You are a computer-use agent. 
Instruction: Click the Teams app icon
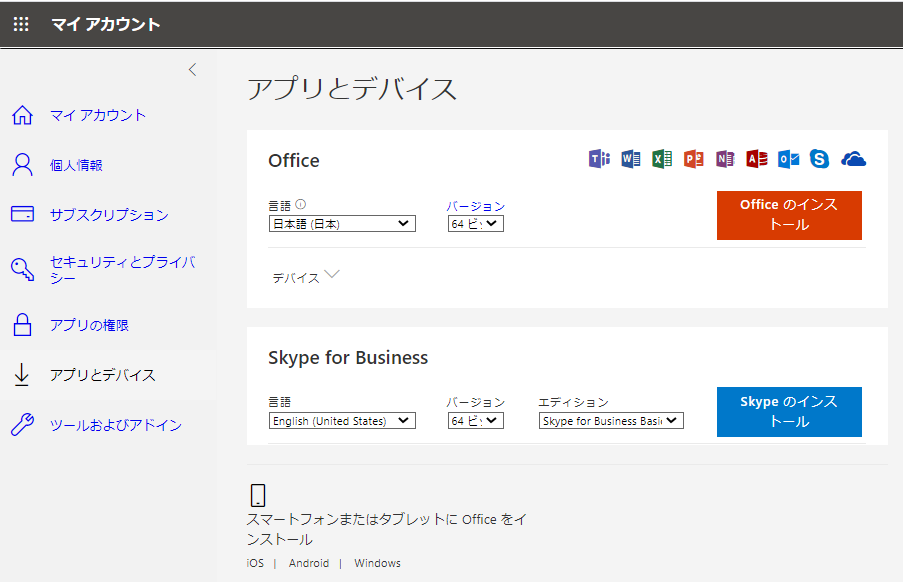coord(599,158)
